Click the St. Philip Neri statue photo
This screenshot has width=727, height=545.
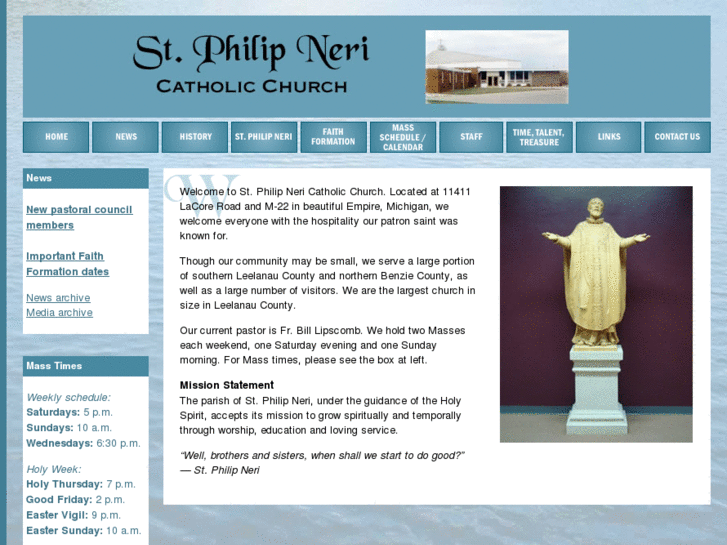(596, 314)
